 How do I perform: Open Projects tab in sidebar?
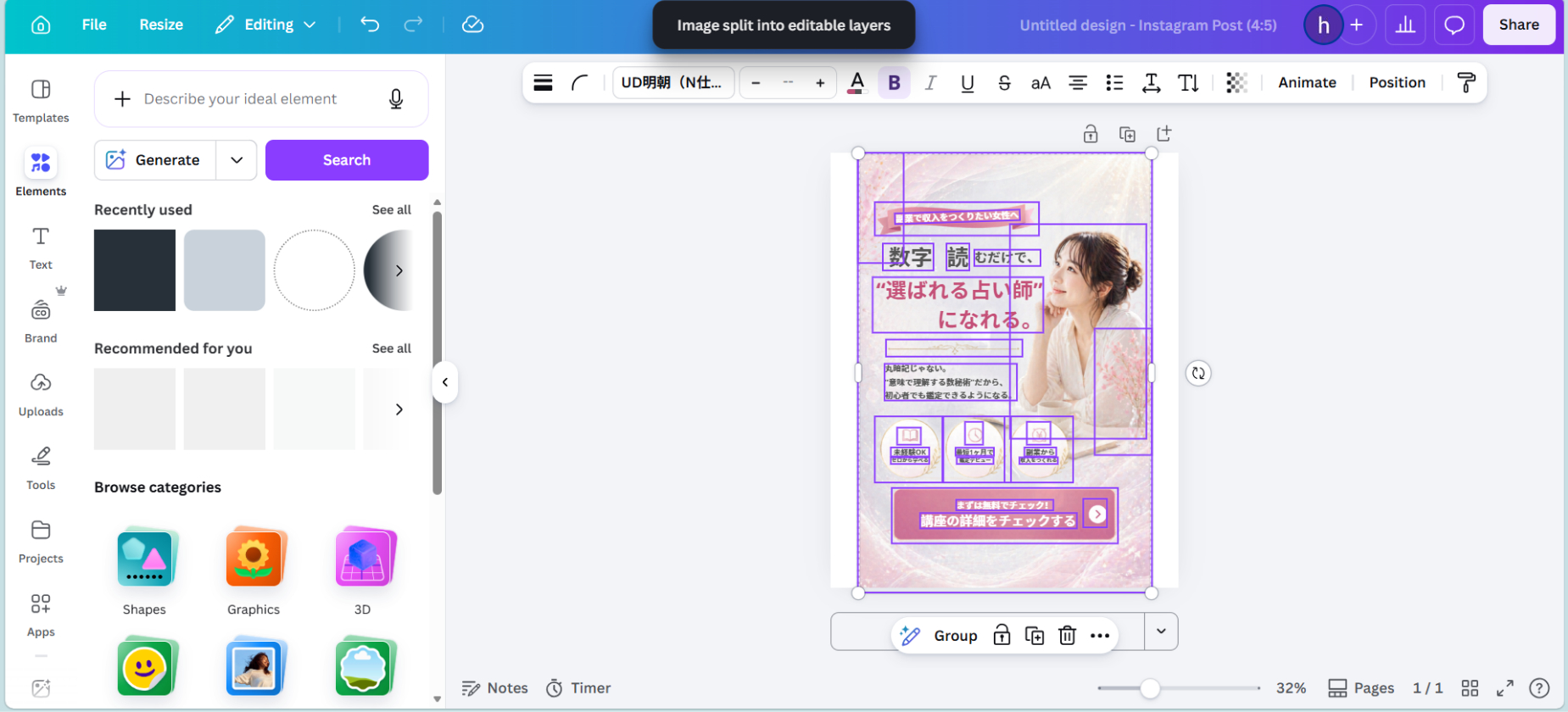point(41,541)
